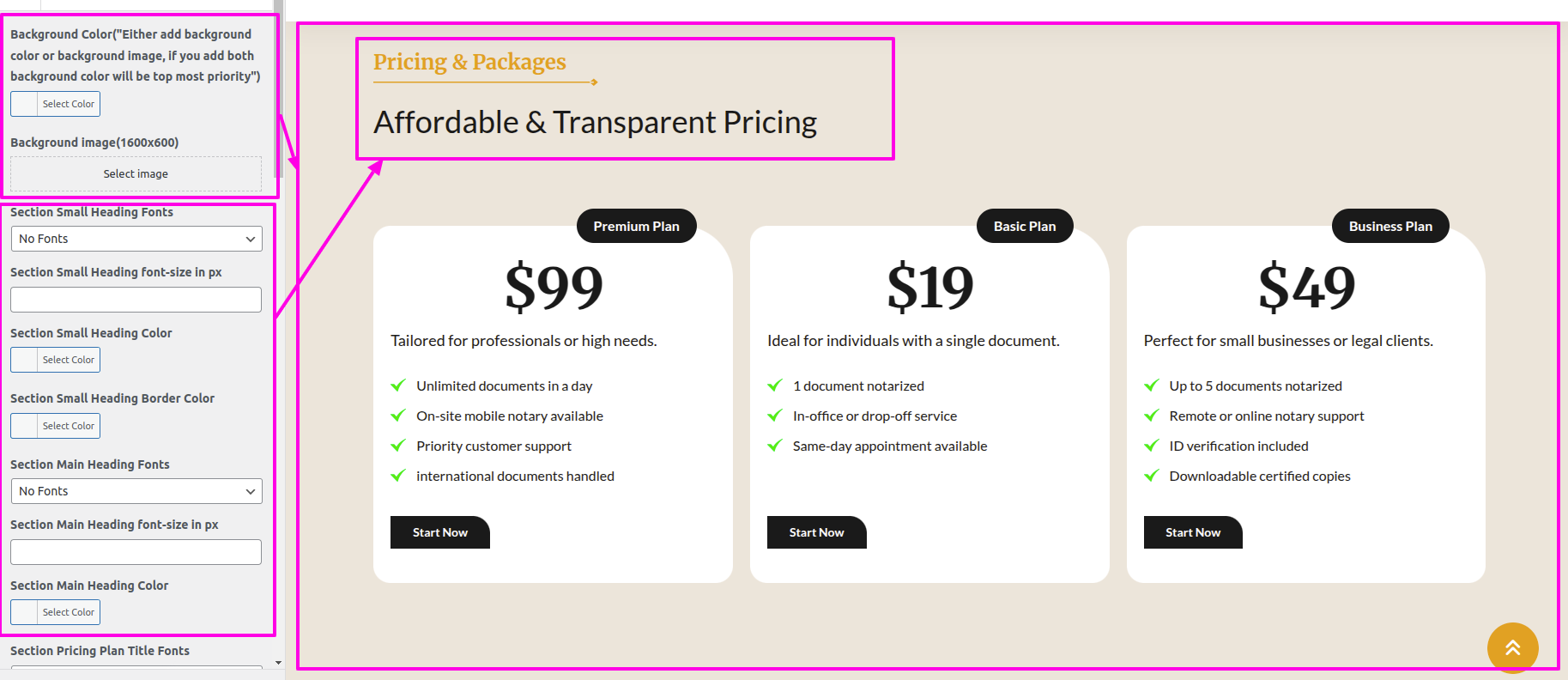Click checkmark beside Priority customer support
This screenshot has width=1568, height=680.
tap(398, 446)
